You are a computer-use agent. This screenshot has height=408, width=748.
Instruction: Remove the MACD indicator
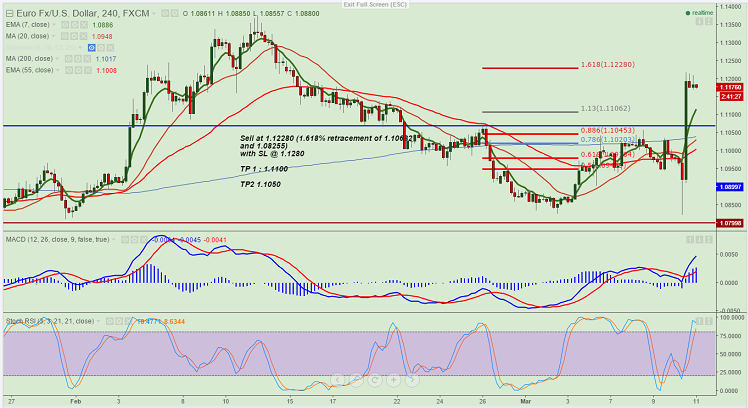pyautogui.click(x=144, y=240)
